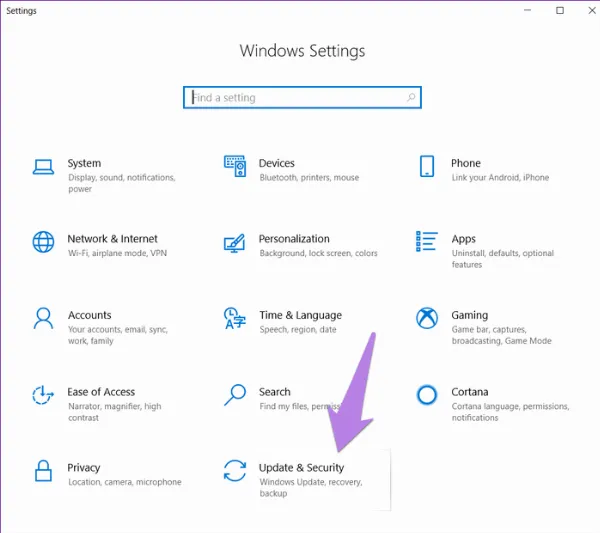
Task: Go to the Network & Internet label
Action: click(112, 239)
